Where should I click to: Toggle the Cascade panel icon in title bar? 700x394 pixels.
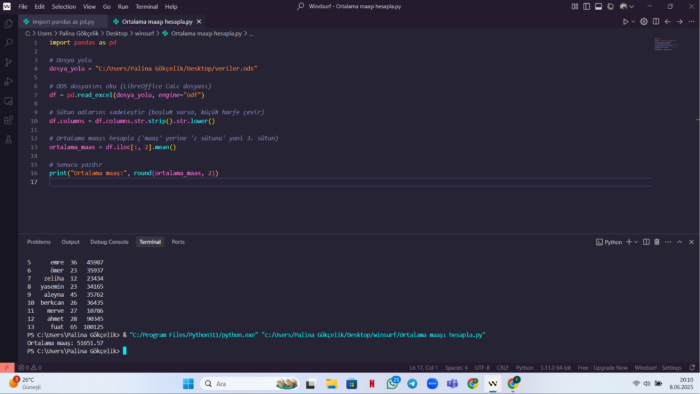pyautogui.click(x=610, y=7)
